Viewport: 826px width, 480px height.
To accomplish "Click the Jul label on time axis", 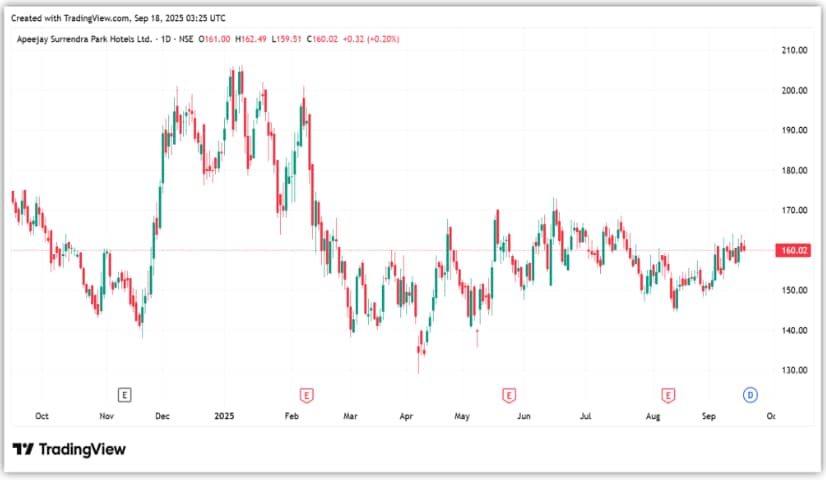I will (588, 414).
